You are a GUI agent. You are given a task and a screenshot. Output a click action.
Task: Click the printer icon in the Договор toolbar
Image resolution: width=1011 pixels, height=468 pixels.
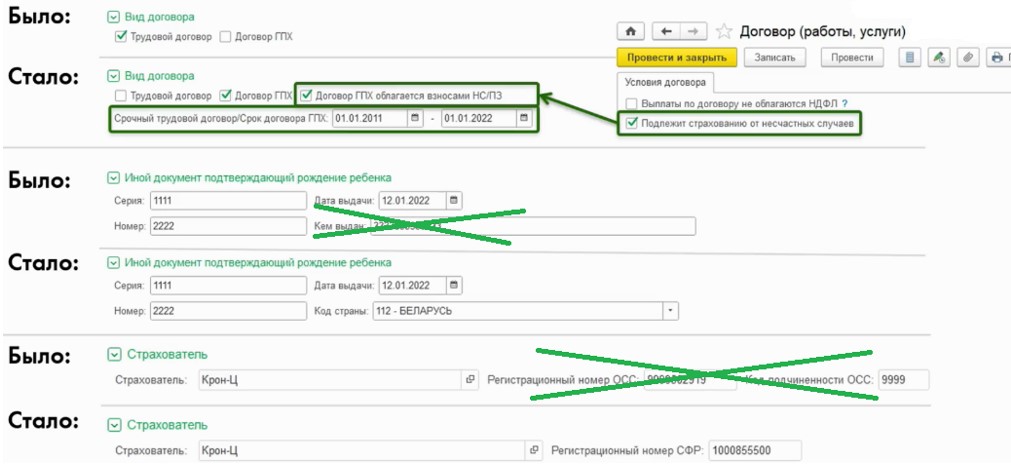point(997,57)
